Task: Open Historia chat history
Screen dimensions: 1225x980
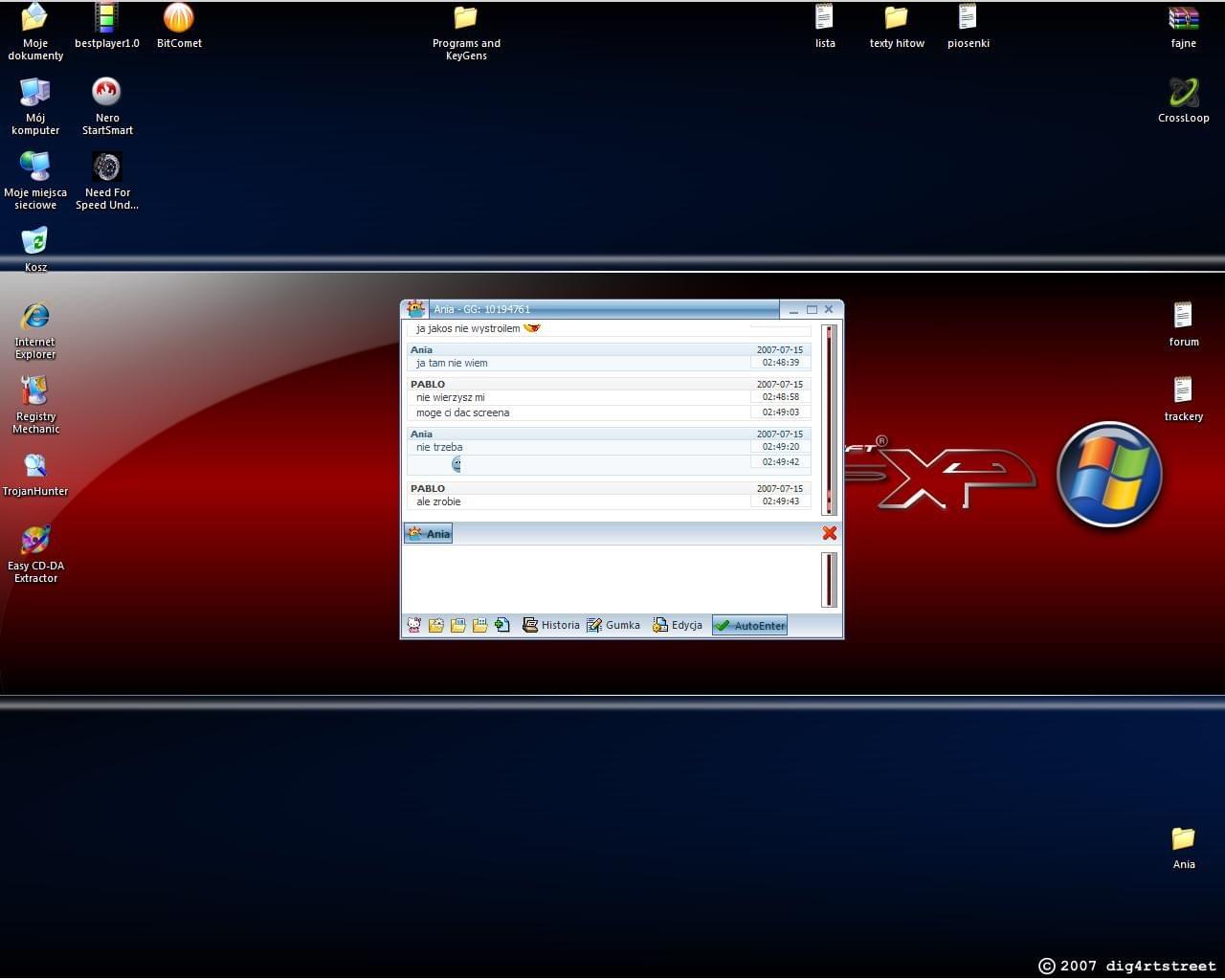Action: 551,625
